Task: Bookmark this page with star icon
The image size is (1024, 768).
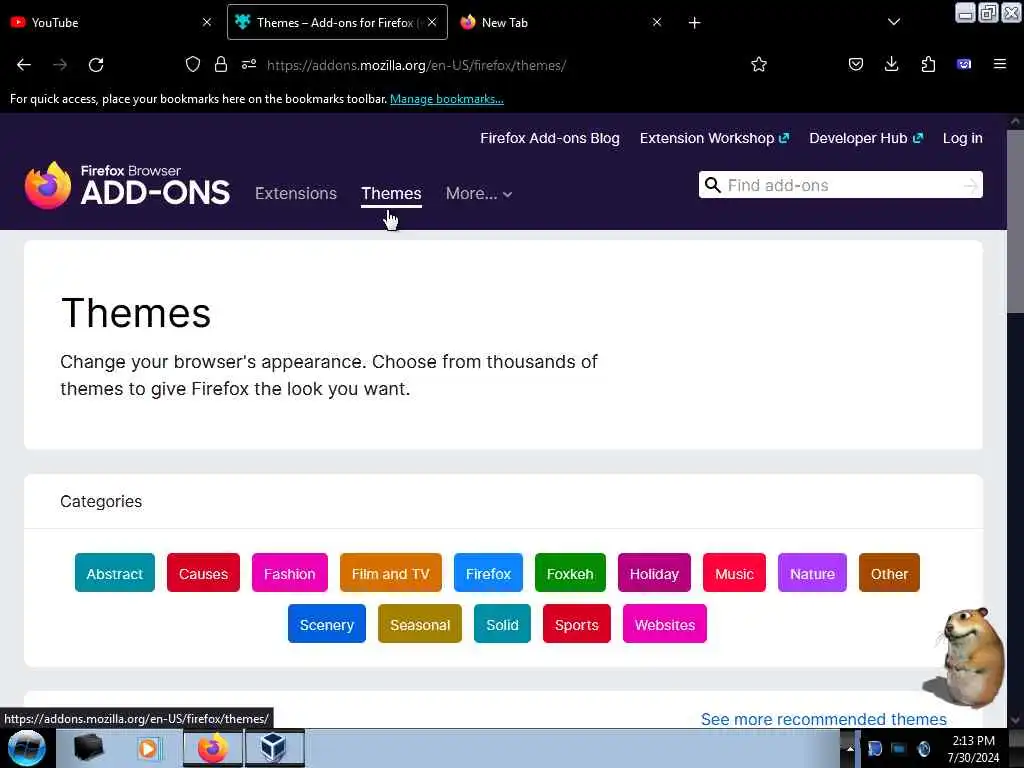Action: point(758,64)
